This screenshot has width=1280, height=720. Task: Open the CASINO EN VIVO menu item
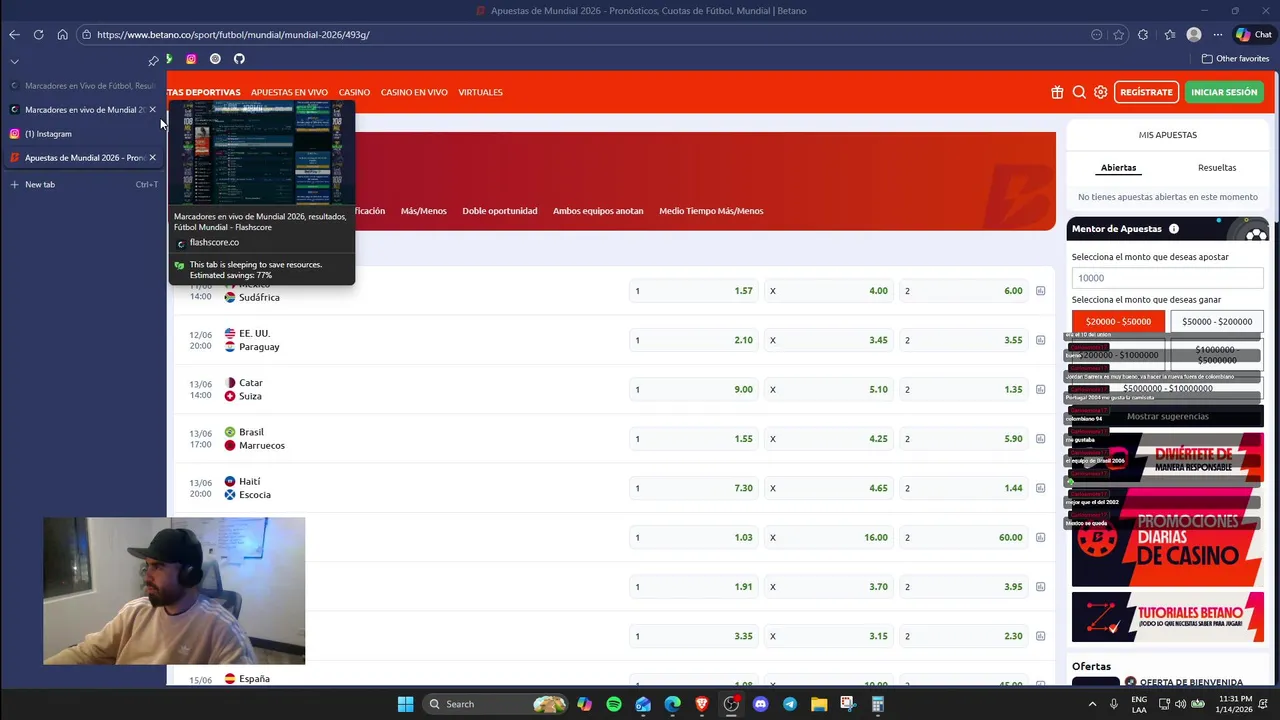click(414, 92)
